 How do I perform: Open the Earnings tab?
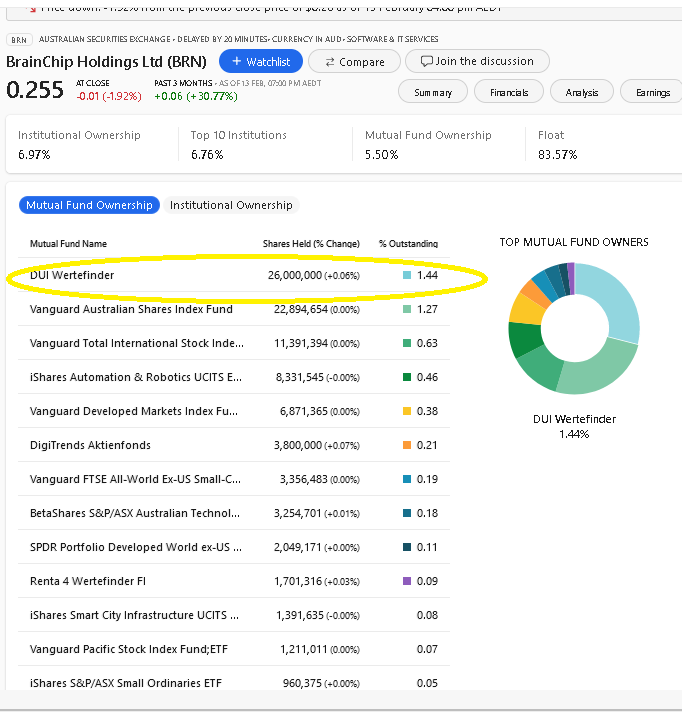click(652, 92)
